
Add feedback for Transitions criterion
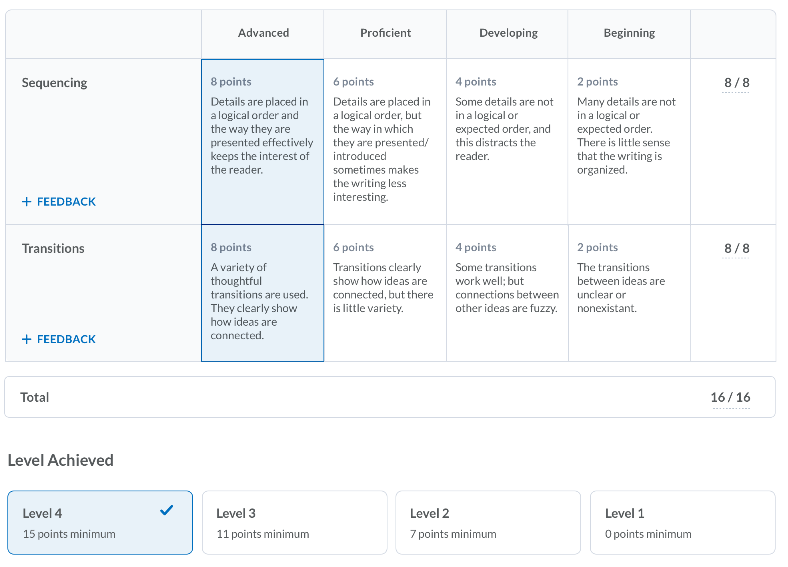pos(59,340)
